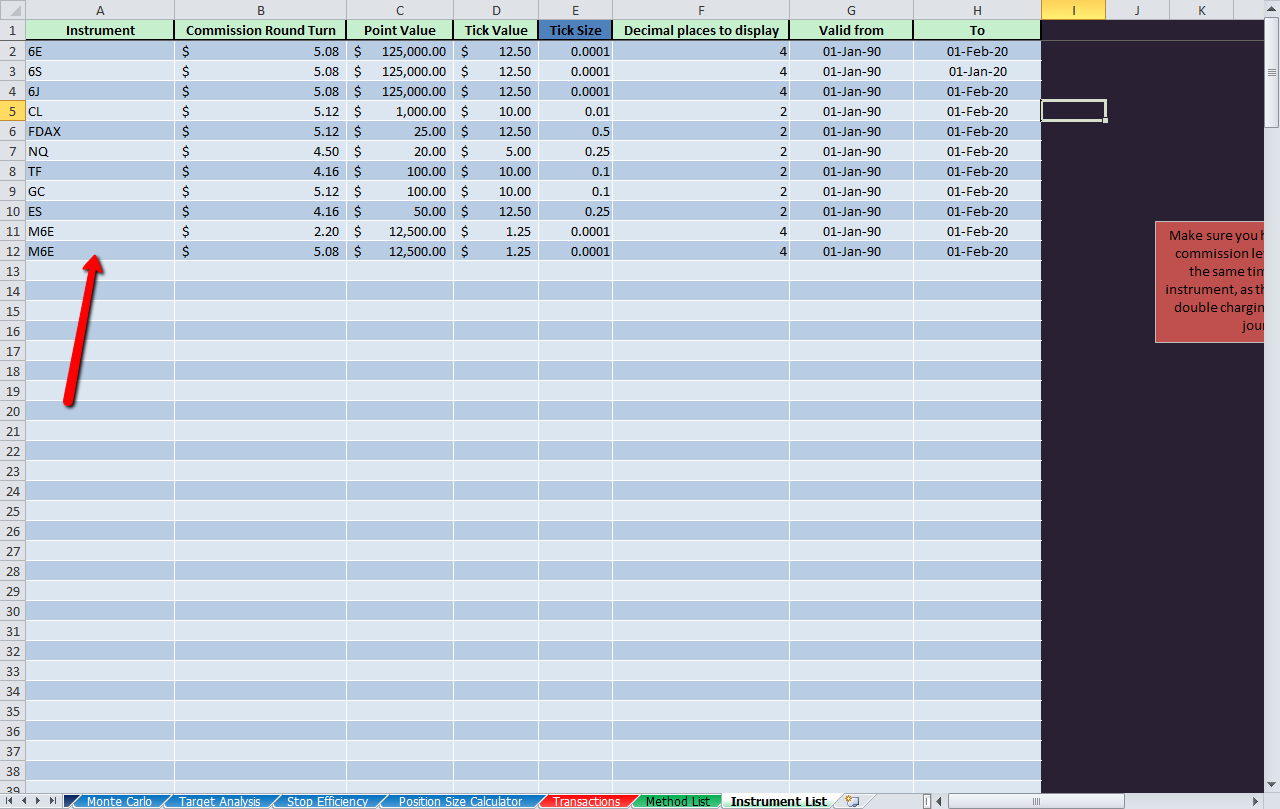Click the horizontal scrollbar right arrow
The width and height of the screenshot is (1280, 809).
(1257, 801)
